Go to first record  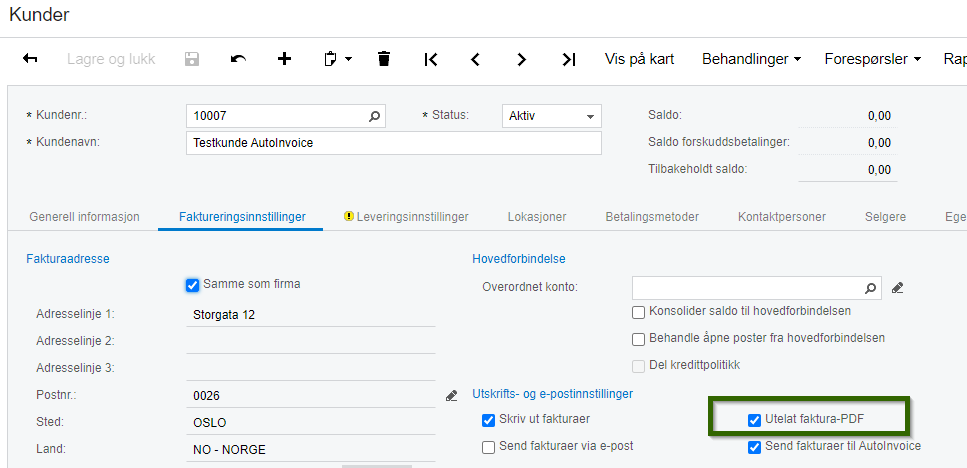[431, 59]
